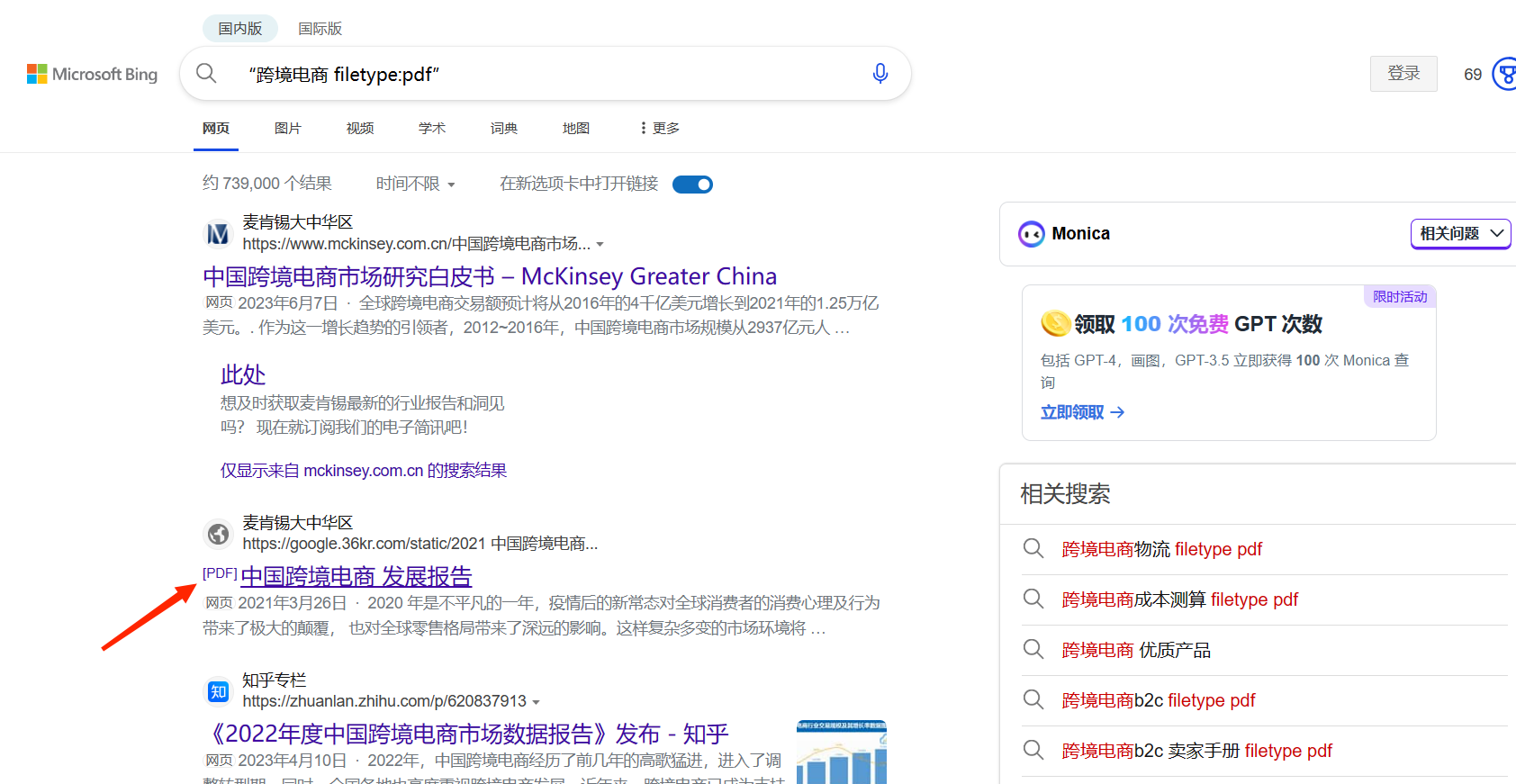Toggle 在新选项卡中打开链接 switch
The image size is (1516, 784).
[692, 185]
